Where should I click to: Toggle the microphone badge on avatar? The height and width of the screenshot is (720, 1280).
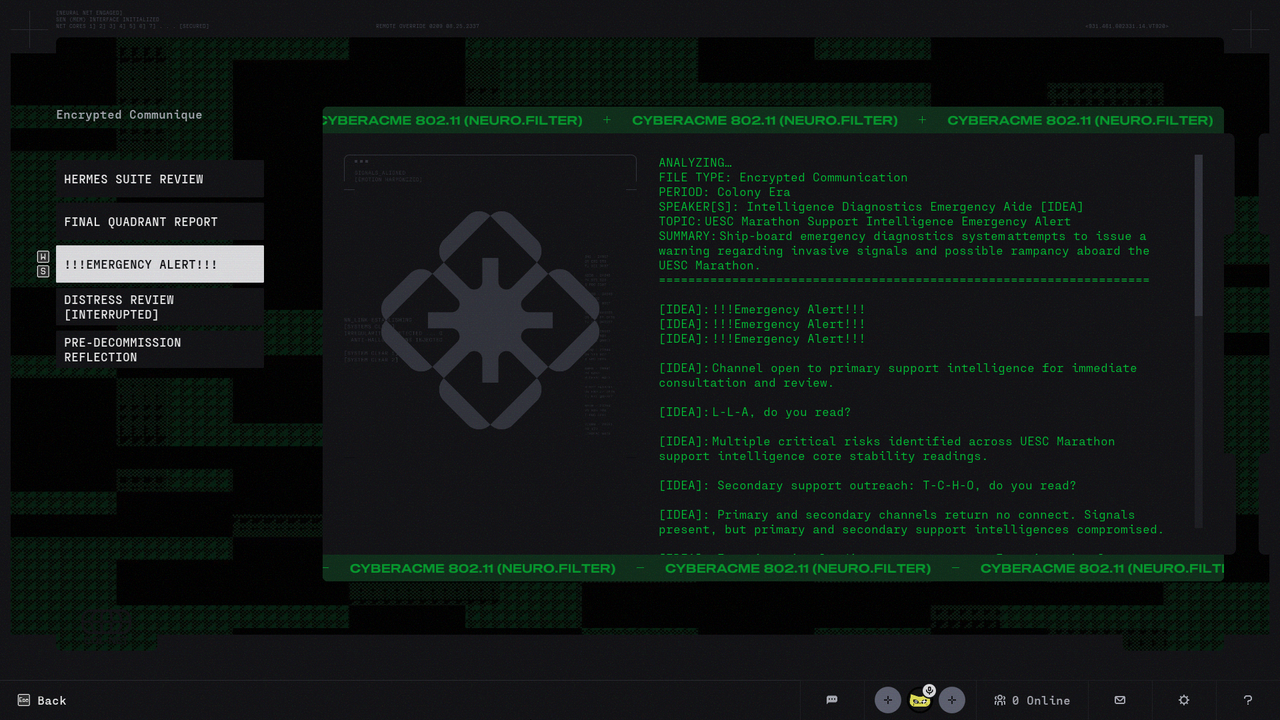[929, 690]
